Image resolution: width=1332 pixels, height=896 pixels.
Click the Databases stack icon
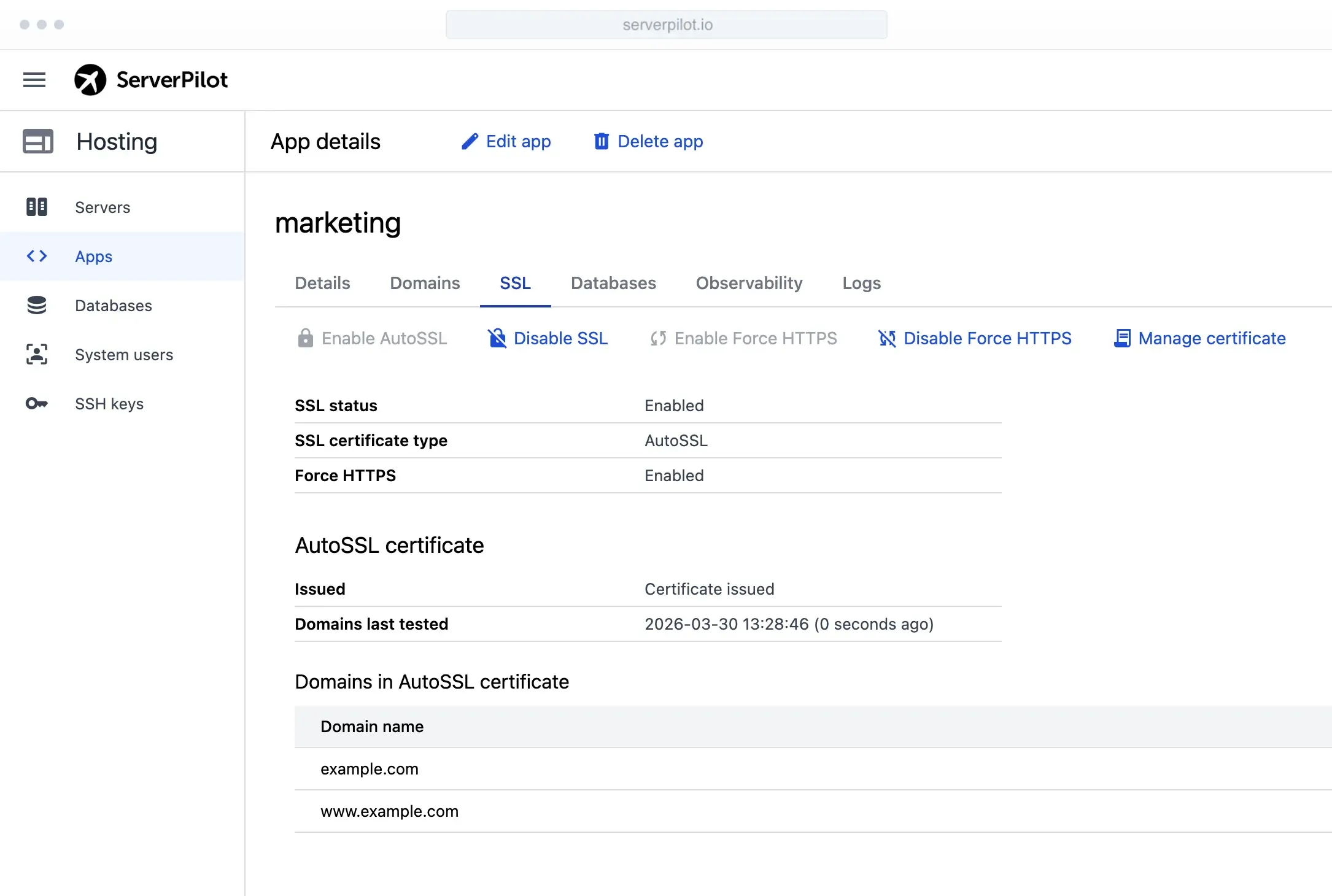click(x=37, y=305)
